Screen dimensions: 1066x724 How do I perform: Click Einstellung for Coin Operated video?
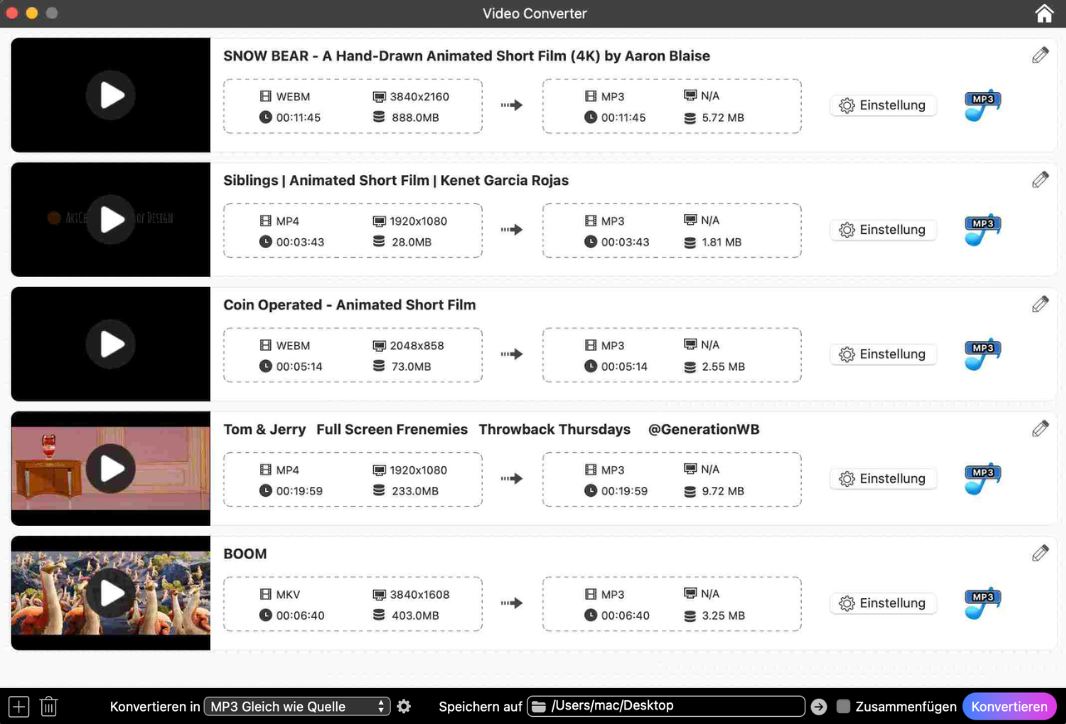pos(883,354)
